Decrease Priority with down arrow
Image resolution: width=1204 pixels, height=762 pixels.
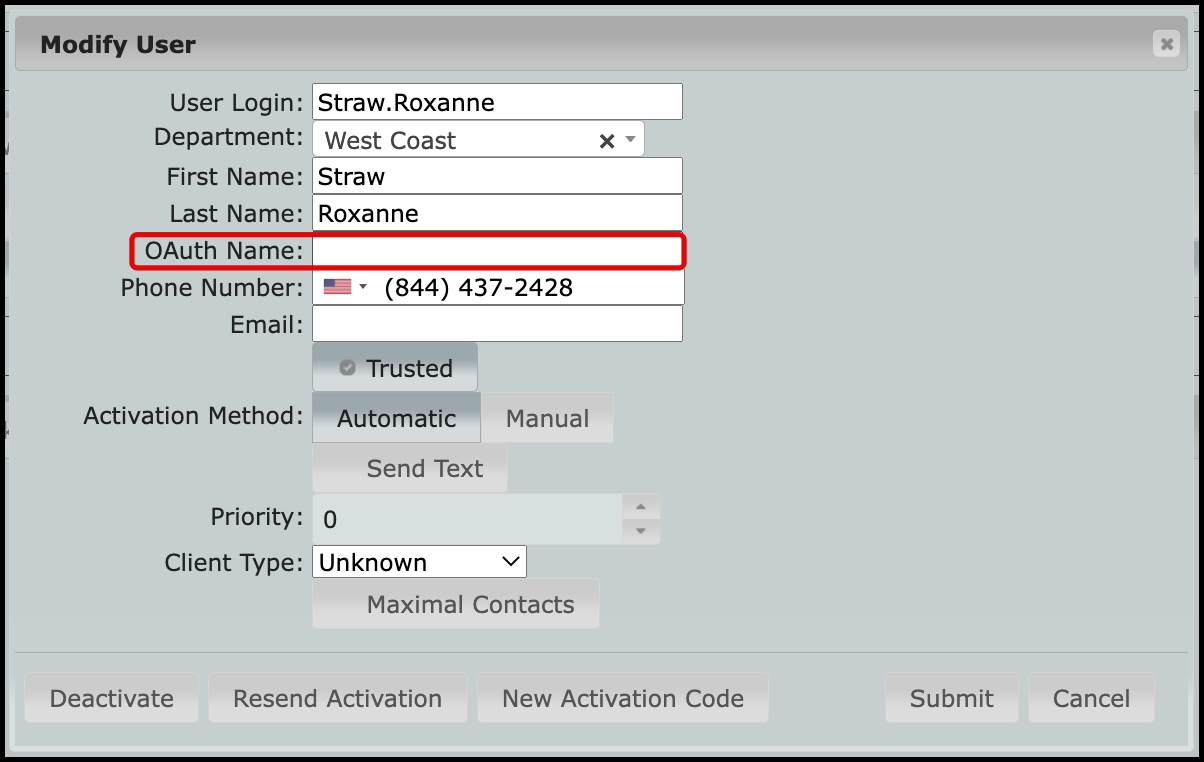(x=641, y=531)
